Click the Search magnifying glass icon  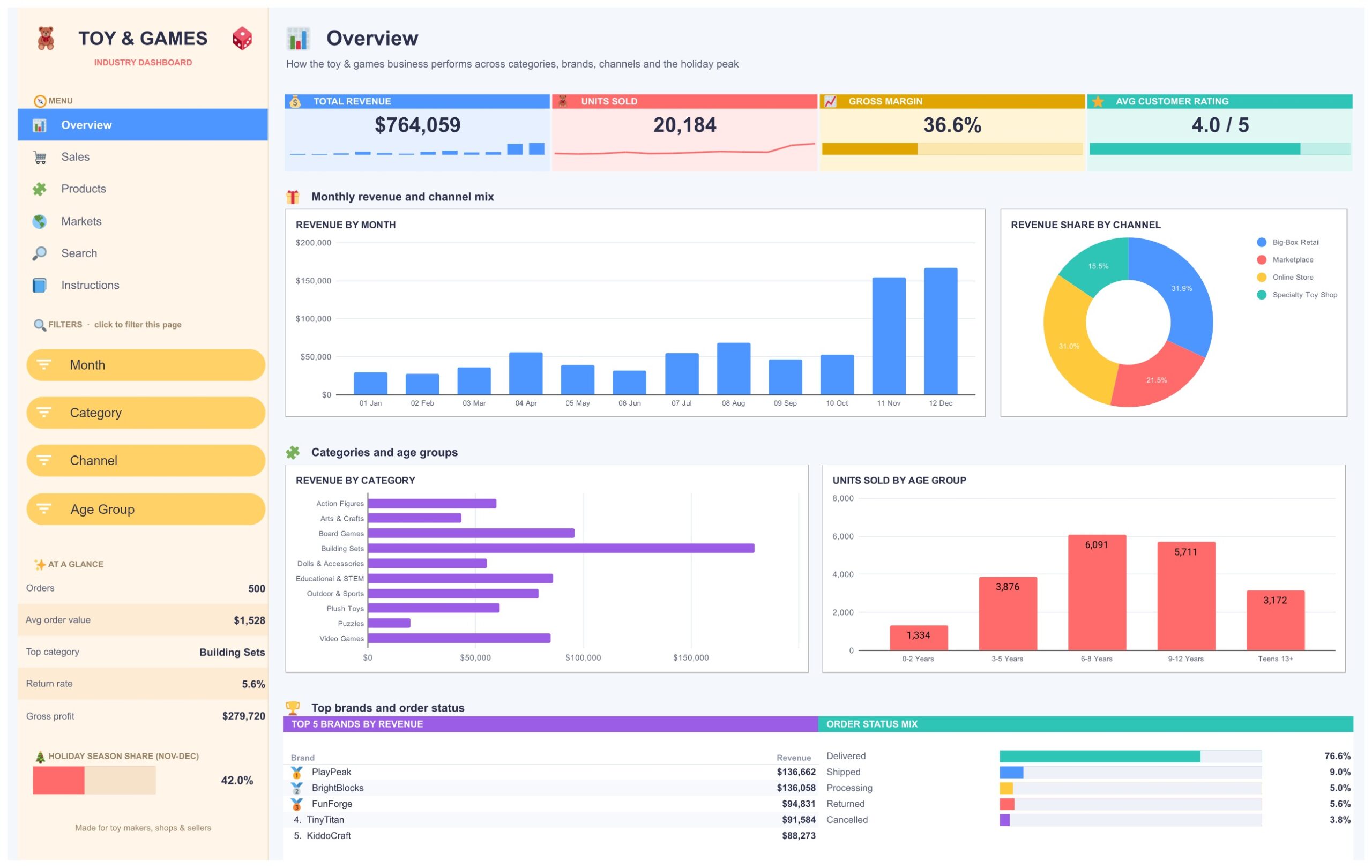point(39,253)
